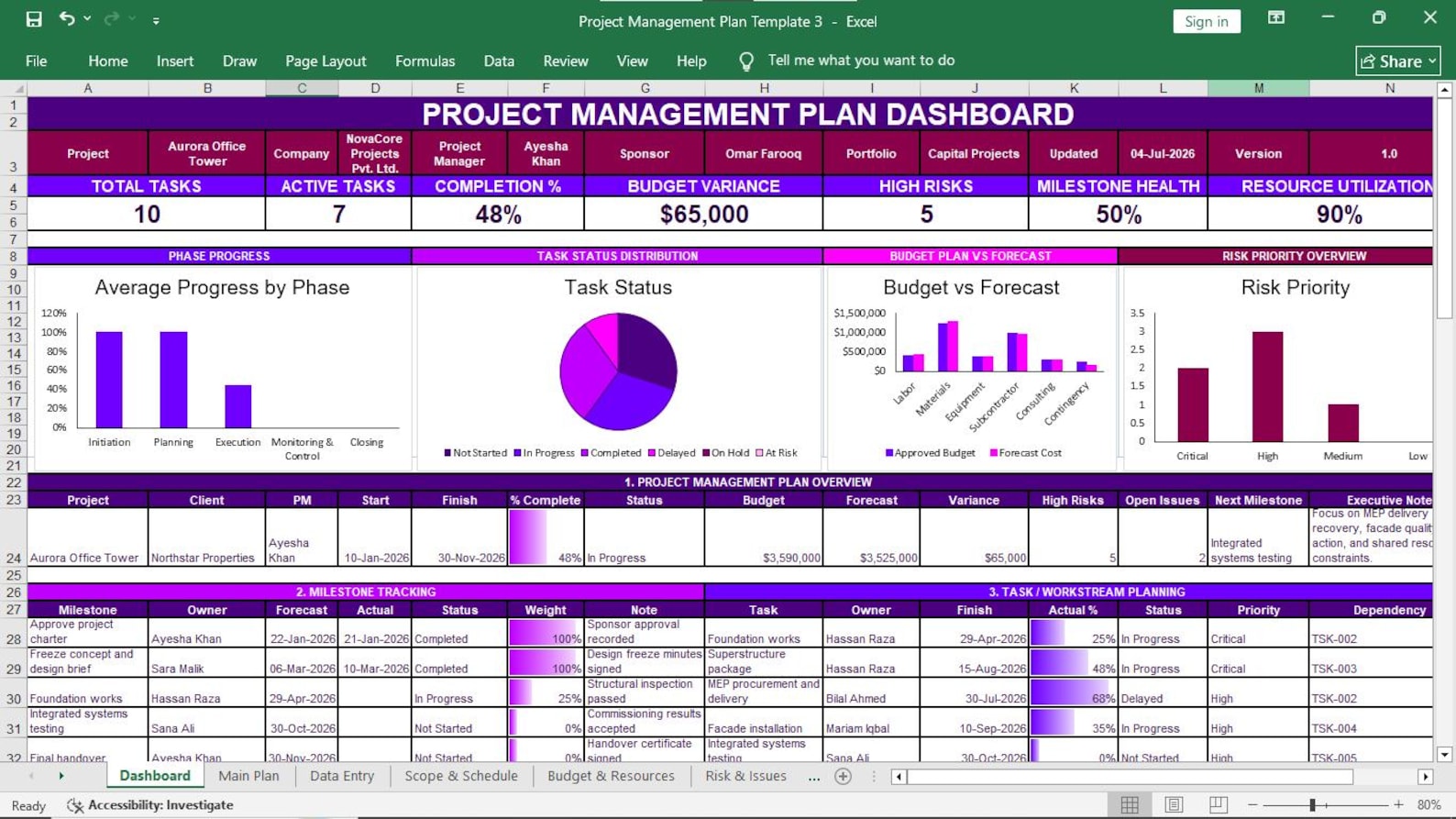Screen dimensions: 1456x819
Task: Click the Undo arrow icon
Action: (x=67, y=18)
